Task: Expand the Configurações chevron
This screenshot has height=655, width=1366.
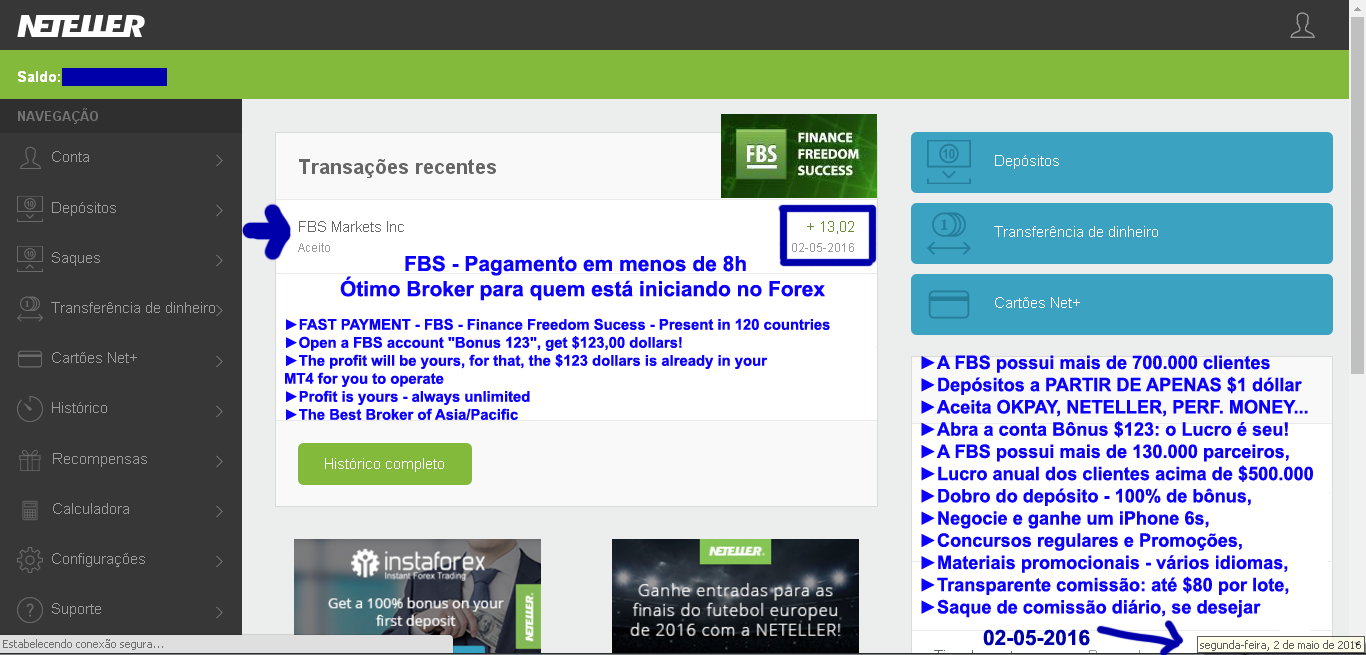Action: point(219,561)
